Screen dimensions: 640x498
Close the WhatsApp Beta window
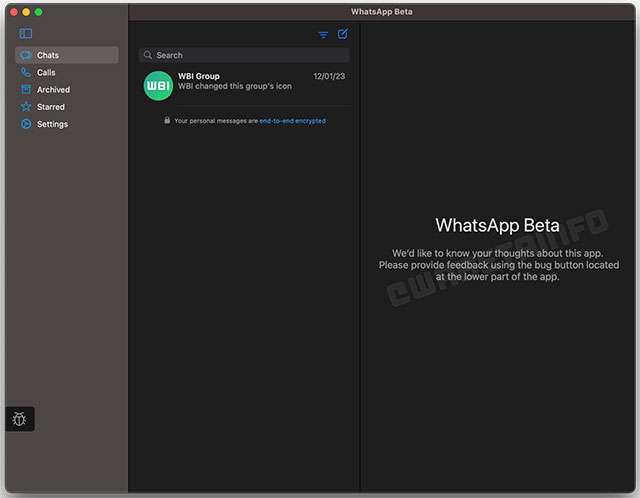pyautogui.click(x=14, y=12)
